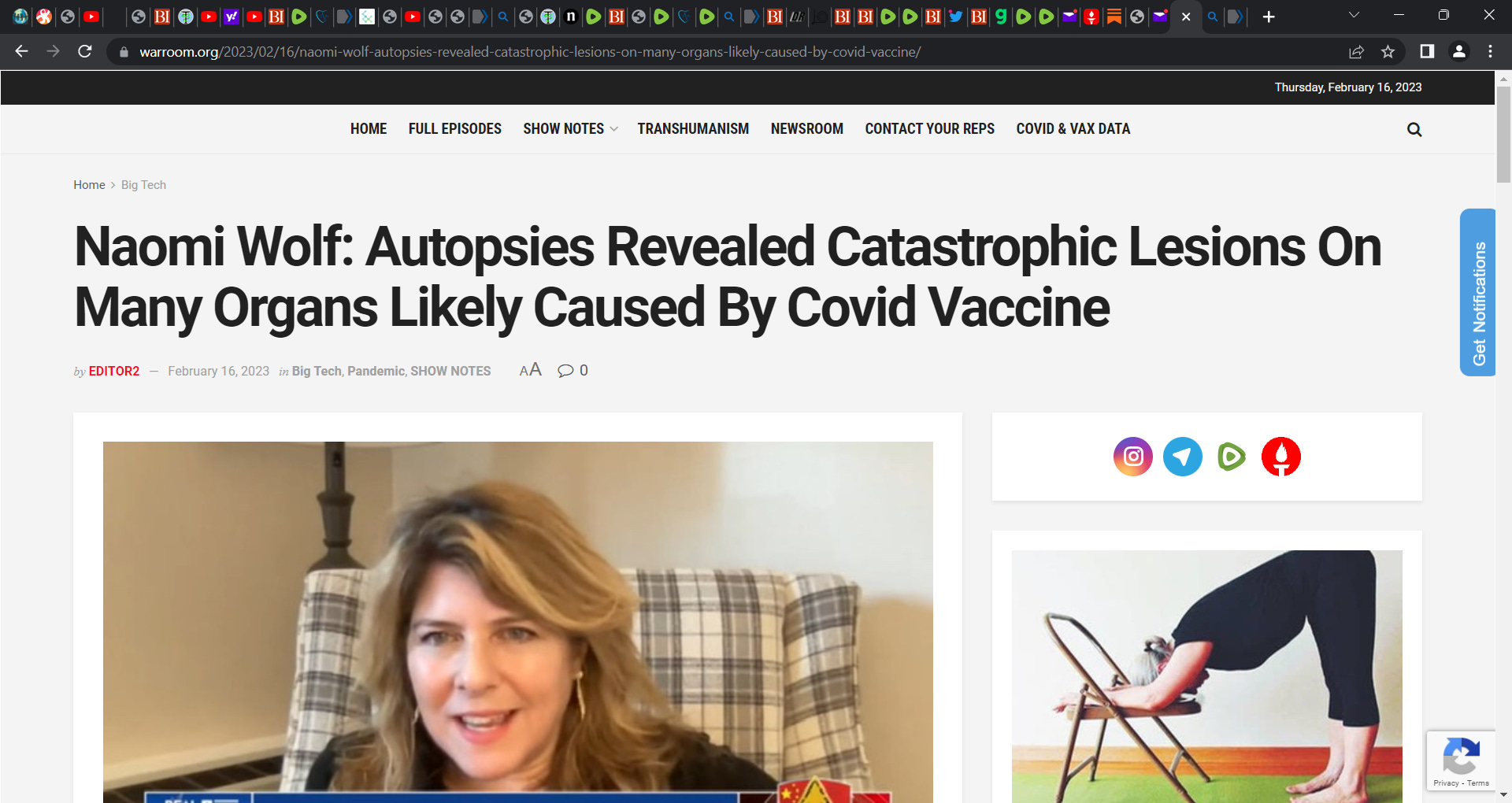Click the page vertical scrollbar thumb
This screenshot has width=1512, height=803.
[1503, 134]
